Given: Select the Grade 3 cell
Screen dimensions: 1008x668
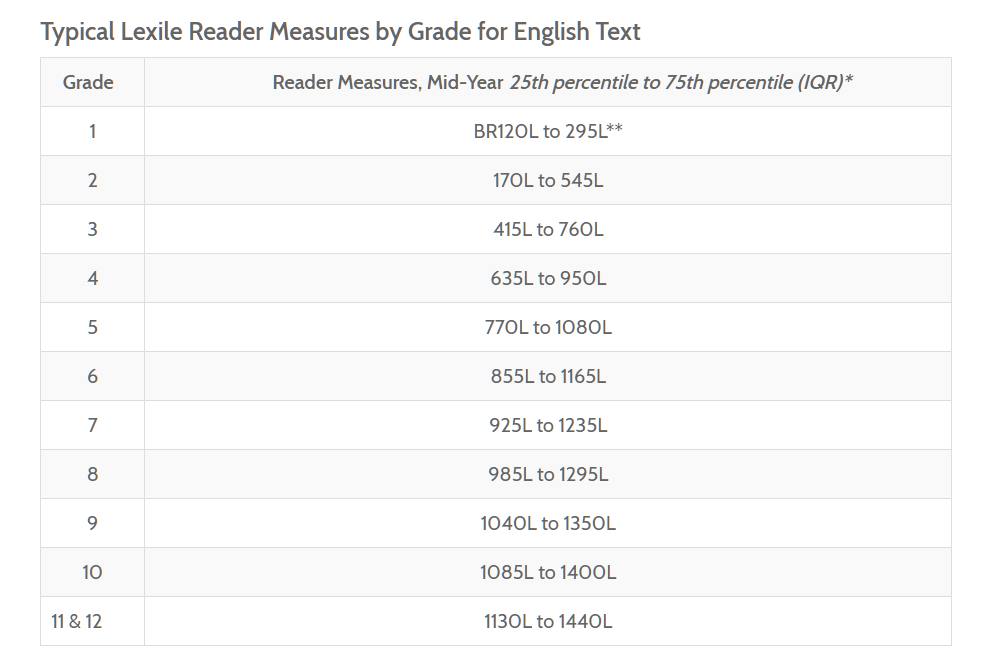Looking at the screenshot, I should 93,229.
